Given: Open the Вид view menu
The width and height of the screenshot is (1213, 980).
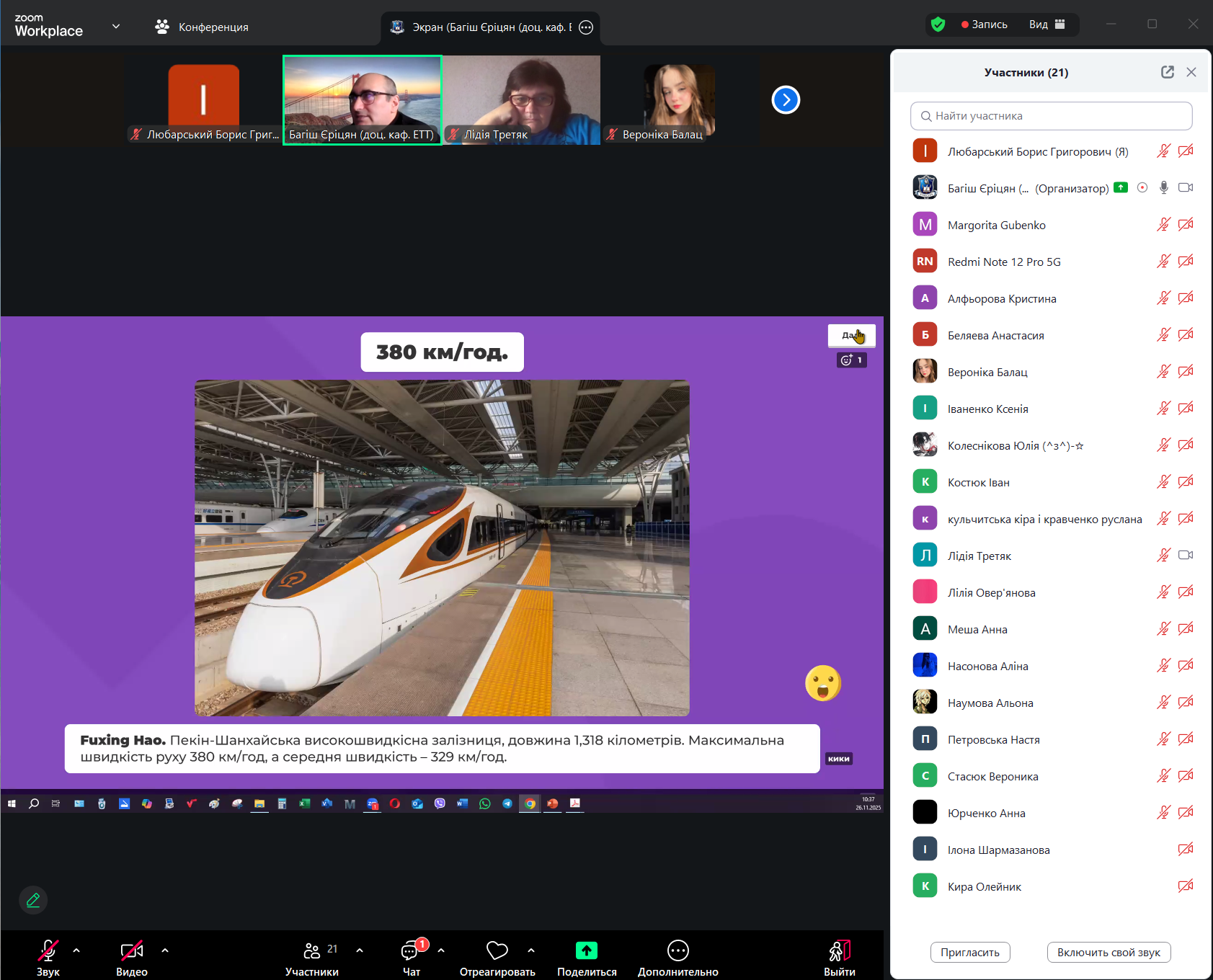Looking at the screenshot, I should tap(1047, 24).
